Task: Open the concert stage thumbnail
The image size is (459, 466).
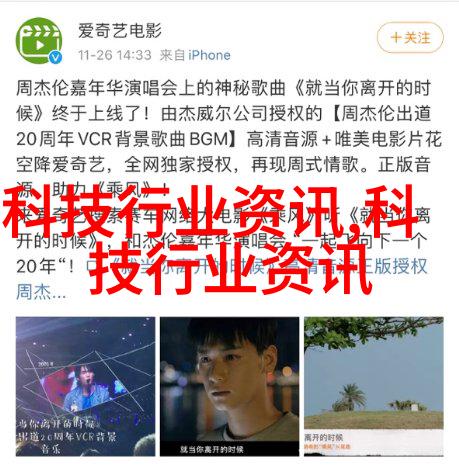Action: click(85, 386)
